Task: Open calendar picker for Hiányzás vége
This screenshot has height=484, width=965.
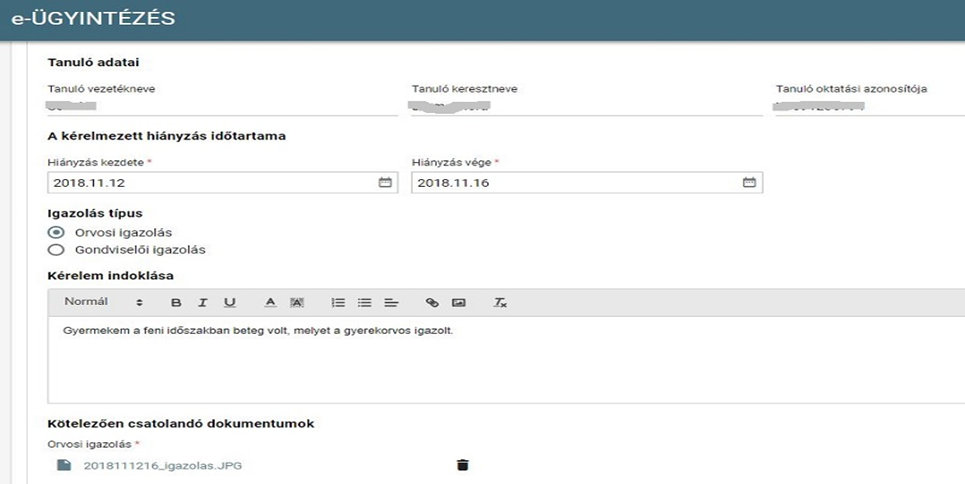Action: [749, 183]
